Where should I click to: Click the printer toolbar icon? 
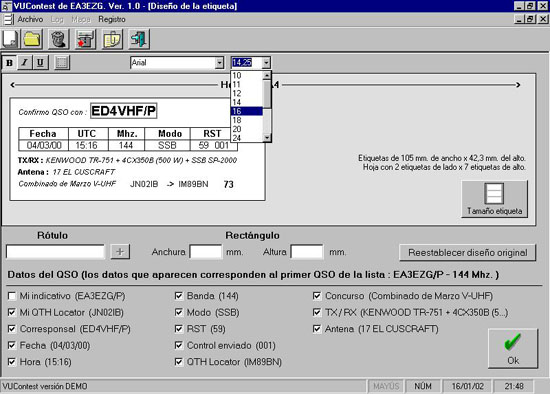(85, 39)
